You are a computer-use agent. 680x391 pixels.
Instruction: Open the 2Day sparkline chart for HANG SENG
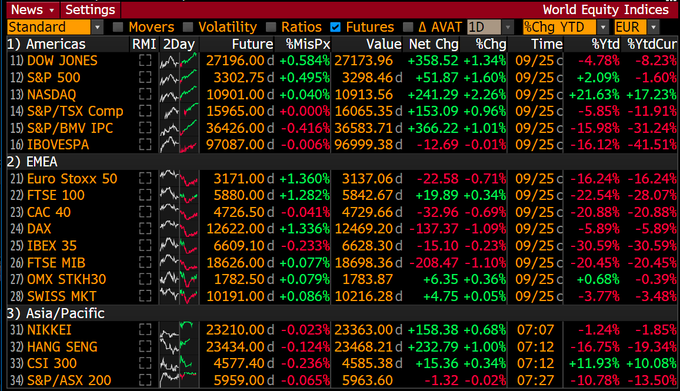pyautogui.click(x=179, y=347)
